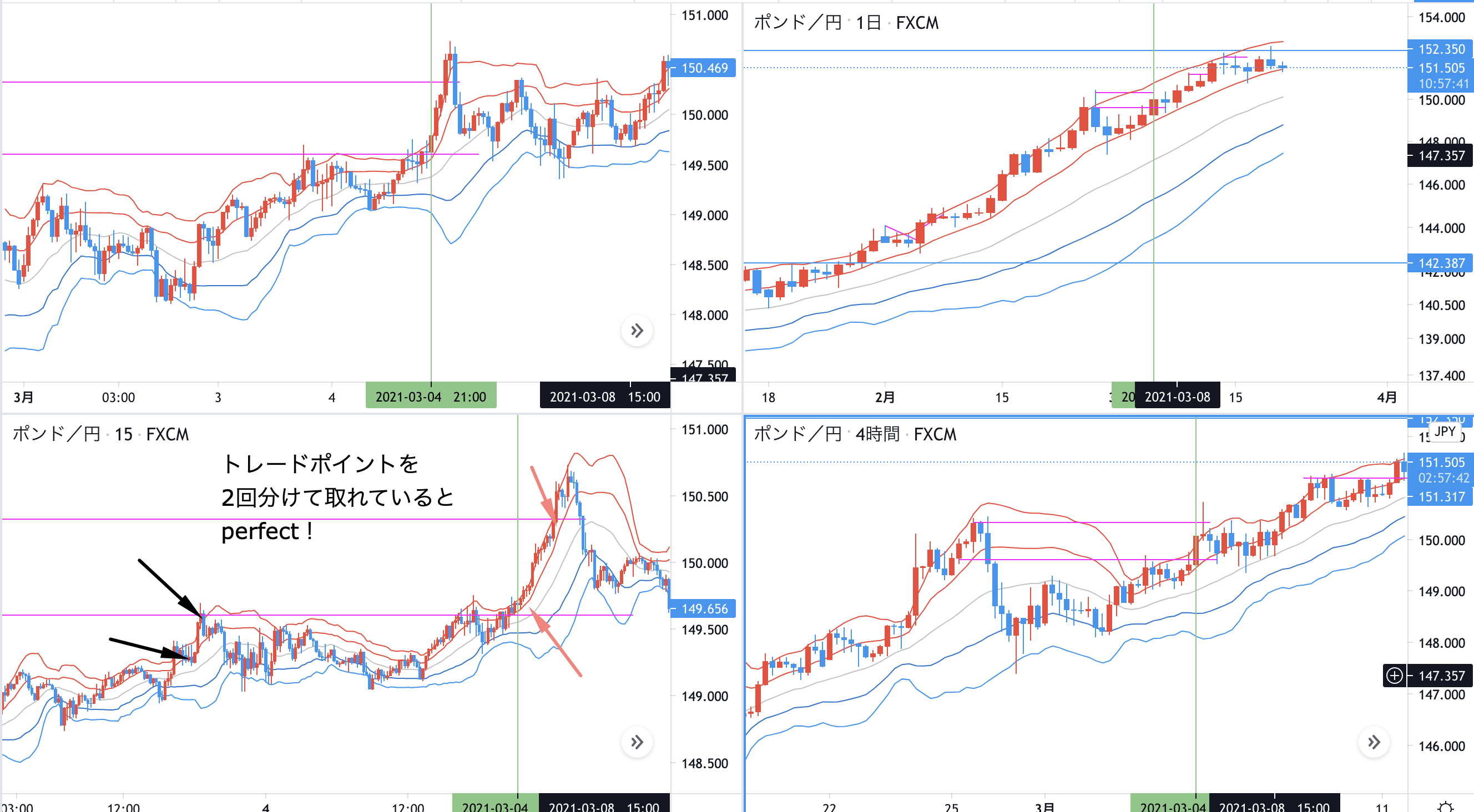
Task: Click scroll-to-latest arrows in 4-hour chart
Action: pyautogui.click(x=1374, y=742)
